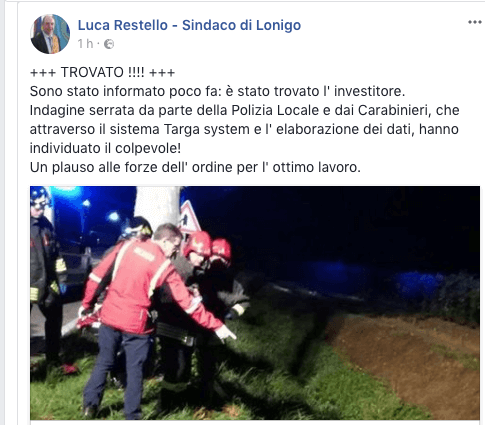Visit the Luca Restello - Sindaco di Lonigo page

189,25
